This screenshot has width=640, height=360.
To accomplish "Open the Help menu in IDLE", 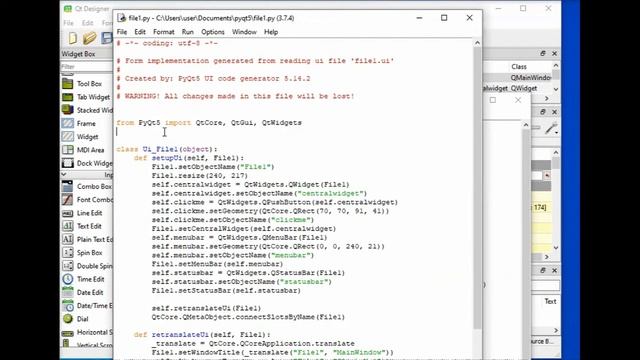I will click(271, 32).
